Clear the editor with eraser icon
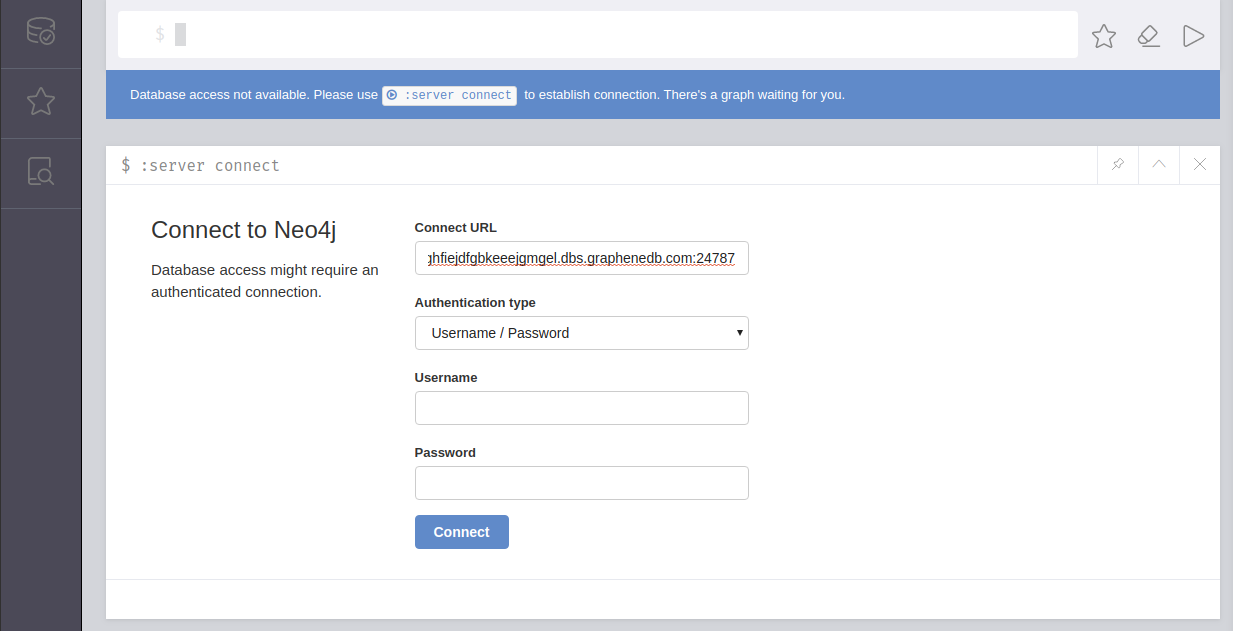 [x=1148, y=36]
